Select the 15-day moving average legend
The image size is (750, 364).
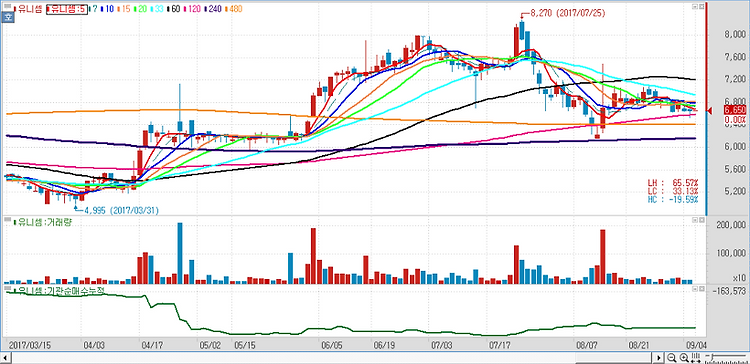123,9
